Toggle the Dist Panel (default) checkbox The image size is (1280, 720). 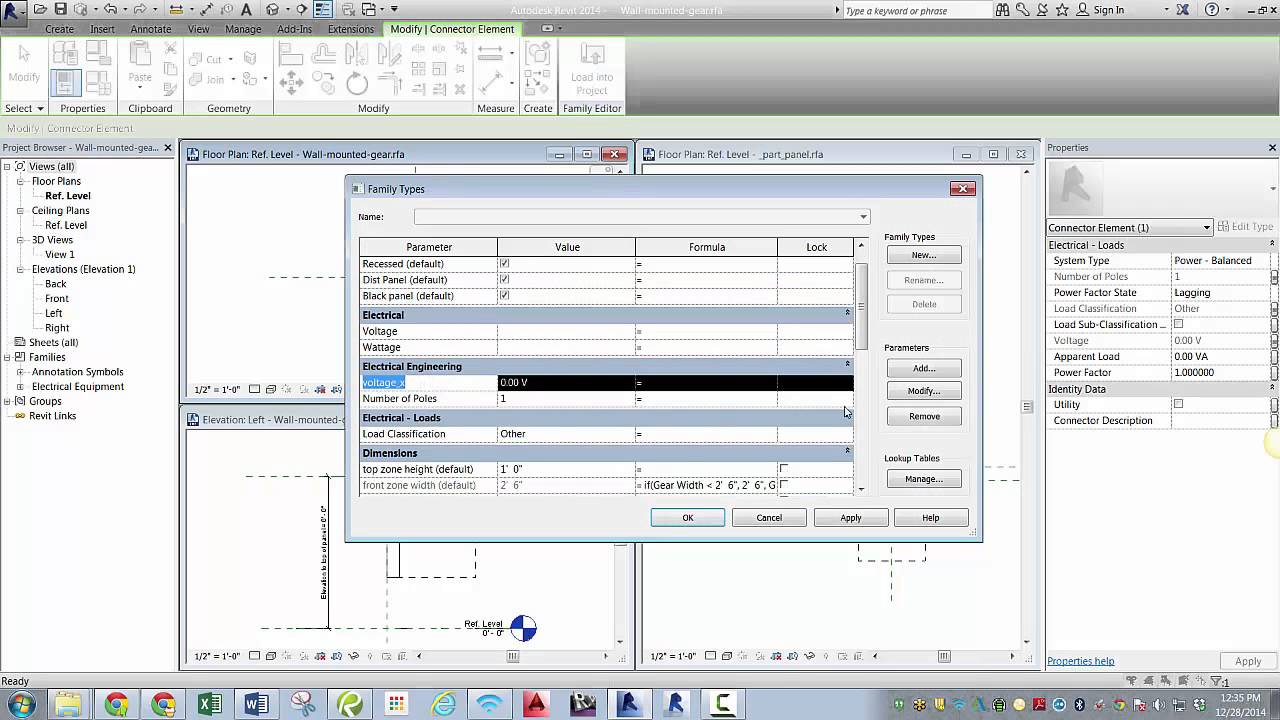tap(504, 280)
